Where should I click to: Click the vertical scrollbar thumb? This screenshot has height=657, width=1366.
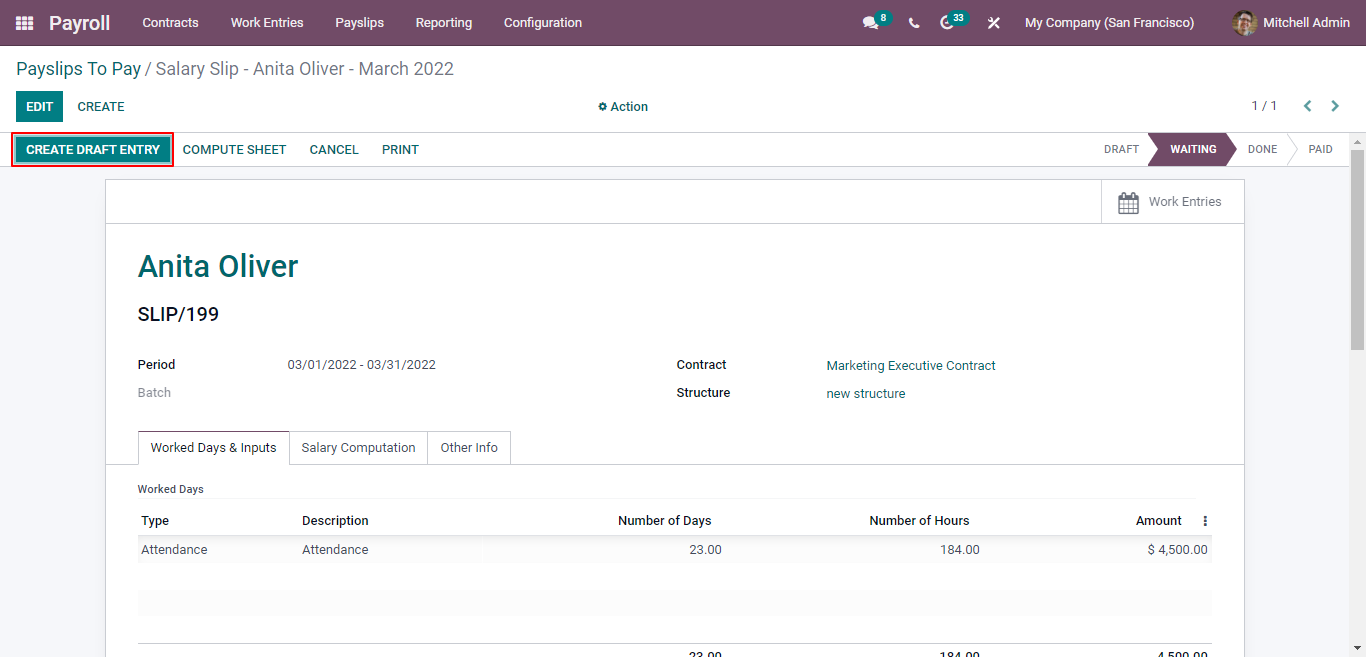pyautogui.click(x=1357, y=250)
